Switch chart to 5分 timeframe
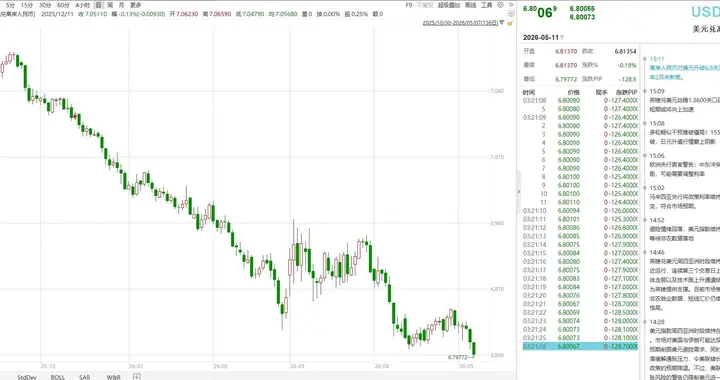Screen dimensions: 720x380 [10, 5]
